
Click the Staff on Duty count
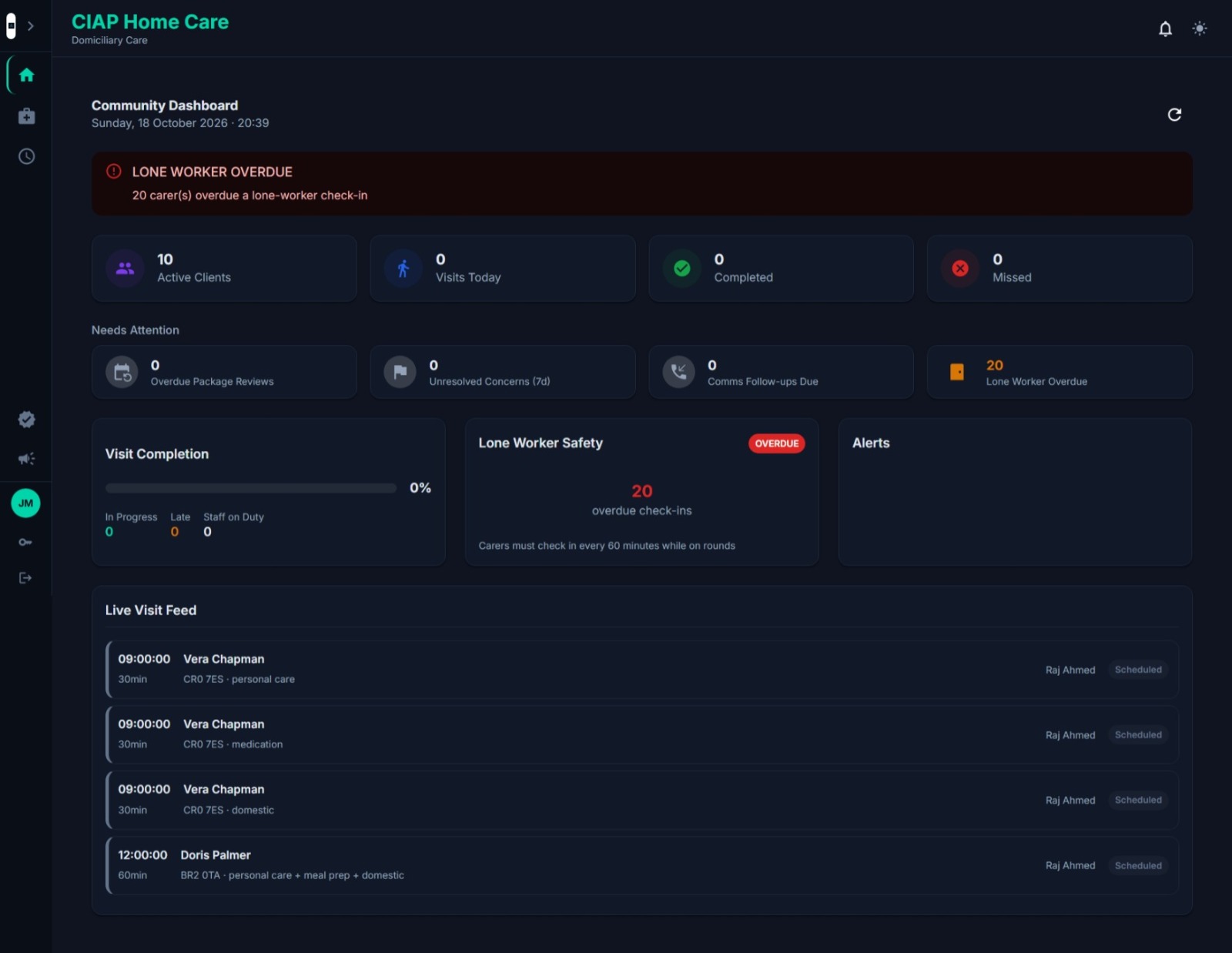pyautogui.click(x=207, y=532)
